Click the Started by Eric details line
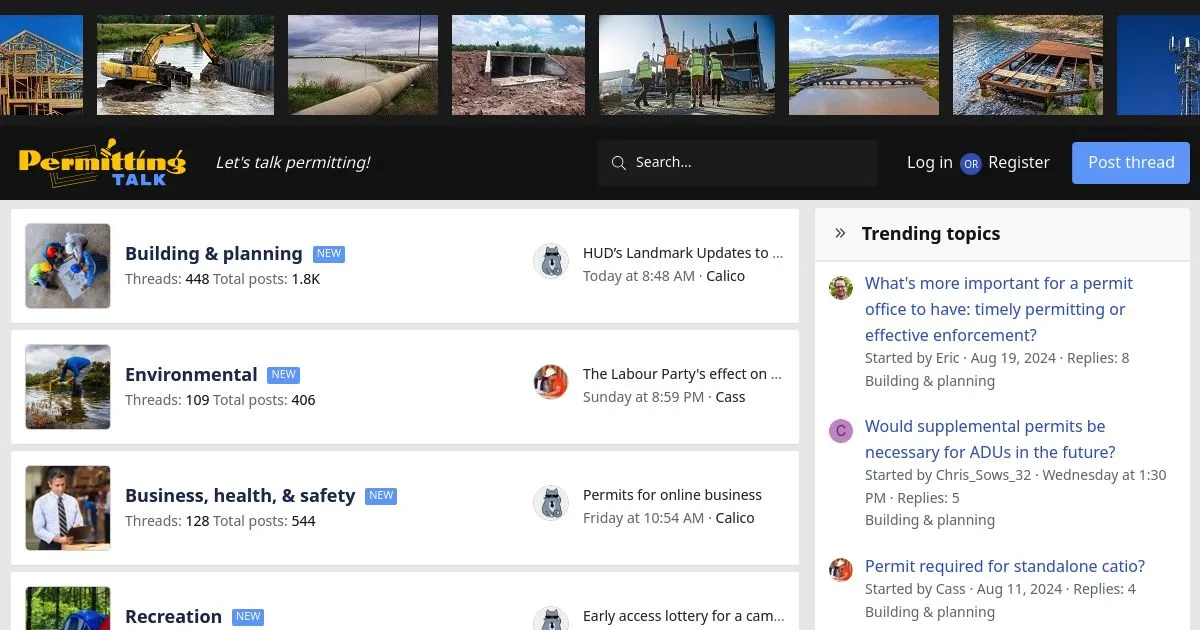This screenshot has height=630, width=1200. coord(997,358)
